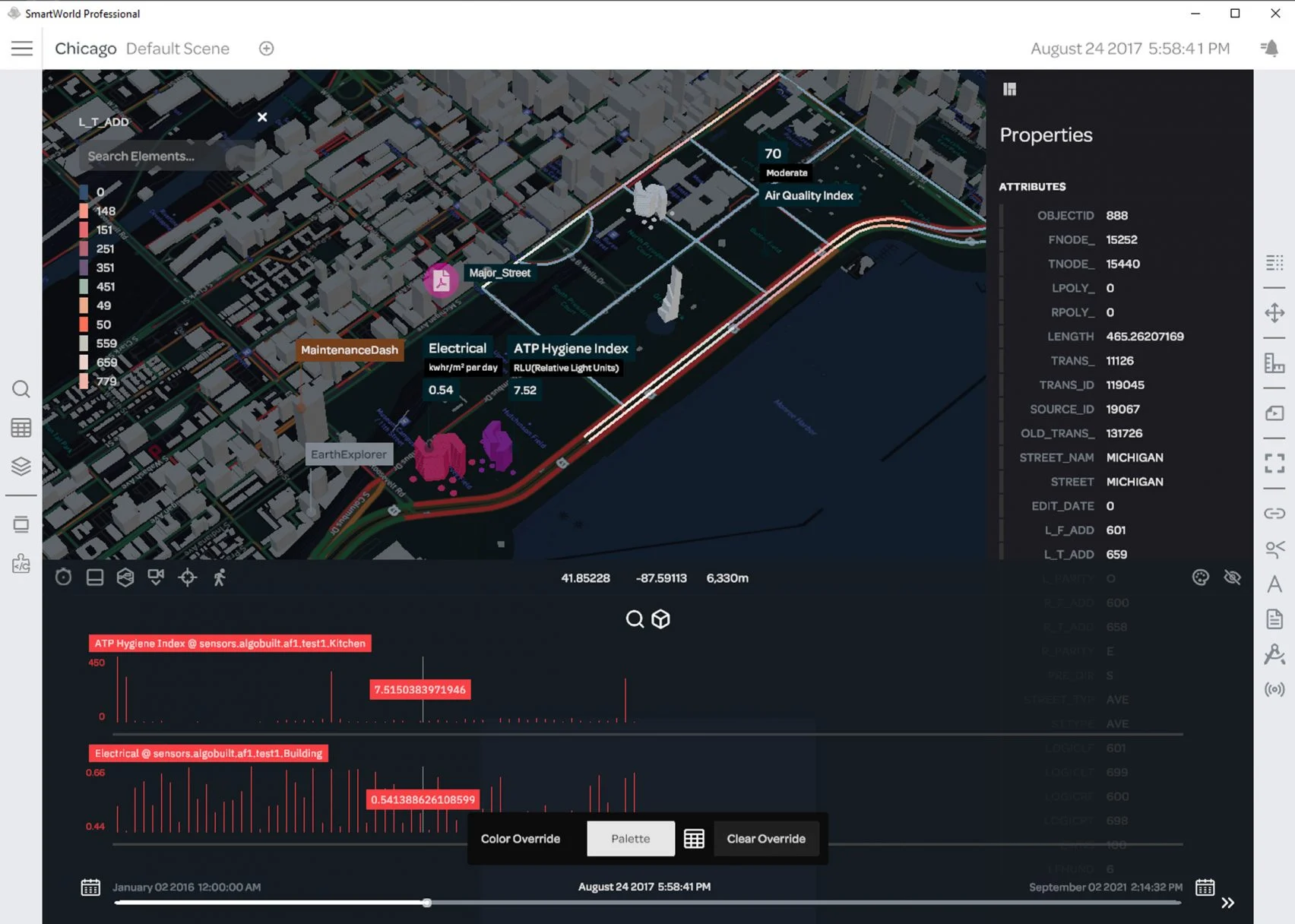Open the search tool in left sidebar

click(x=21, y=390)
